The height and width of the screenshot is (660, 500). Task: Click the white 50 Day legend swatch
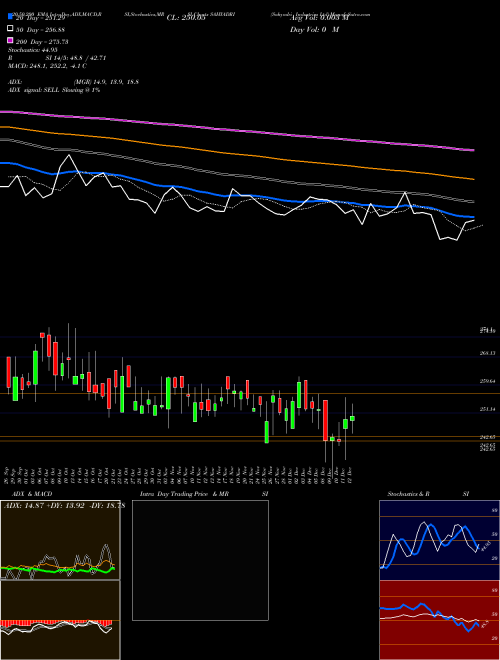(11, 29)
